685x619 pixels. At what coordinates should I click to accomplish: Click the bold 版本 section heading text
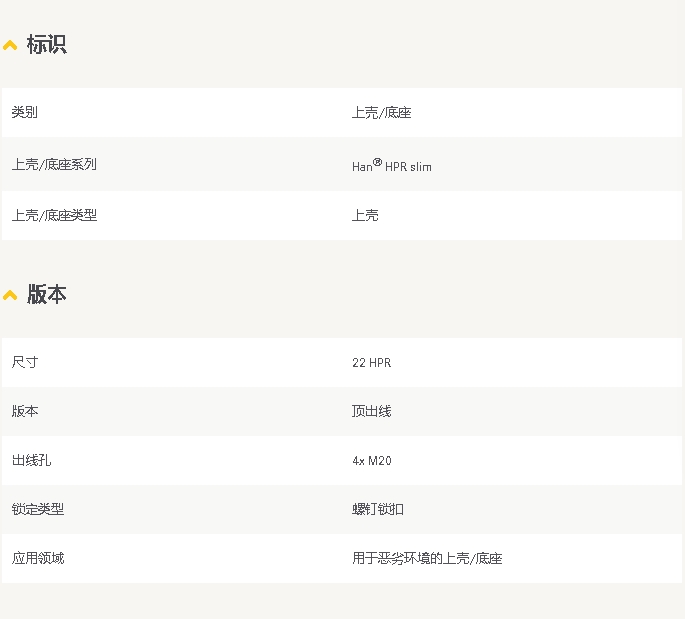[x=46, y=295]
